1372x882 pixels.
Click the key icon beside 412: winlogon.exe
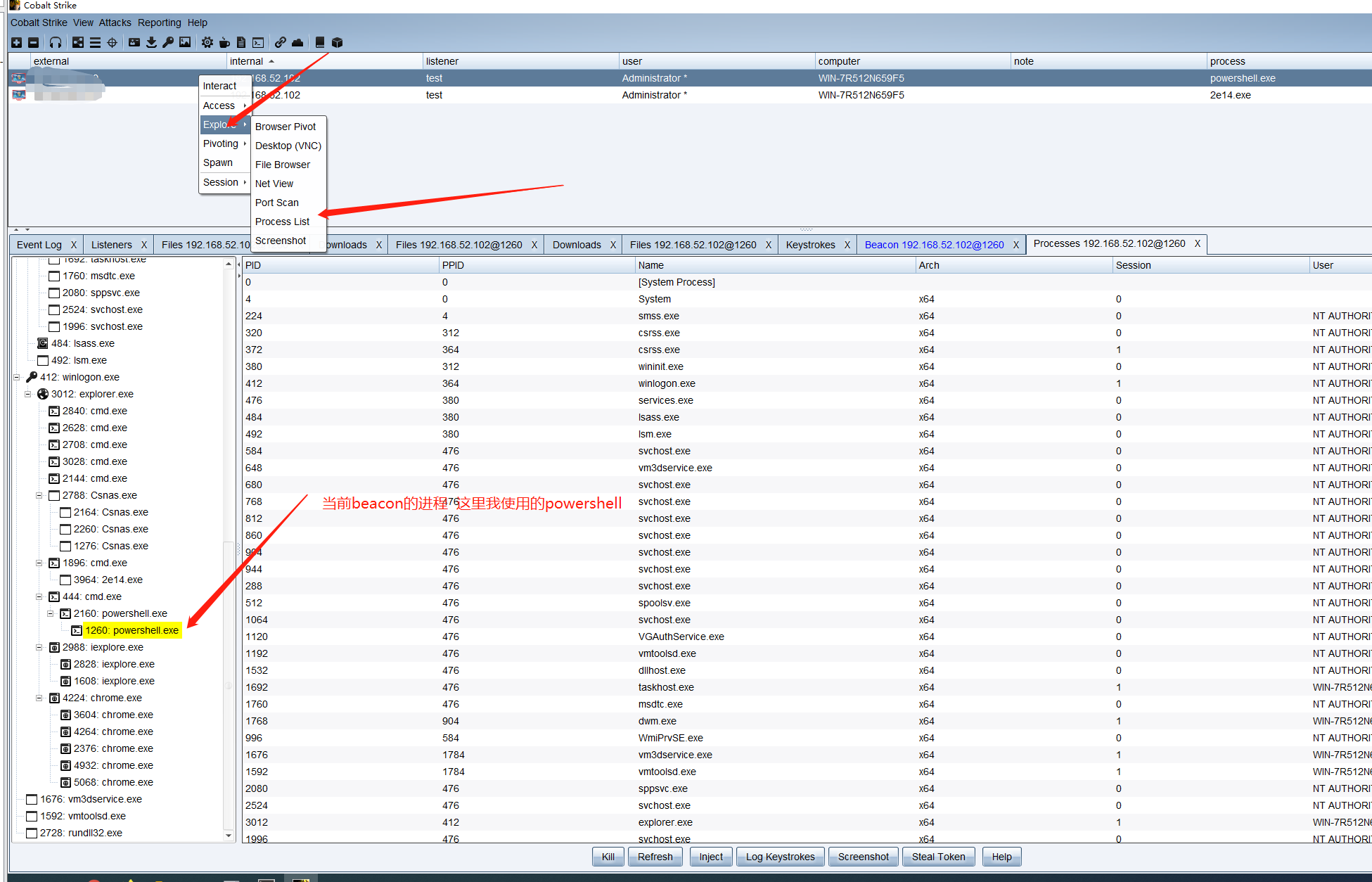(x=32, y=377)
